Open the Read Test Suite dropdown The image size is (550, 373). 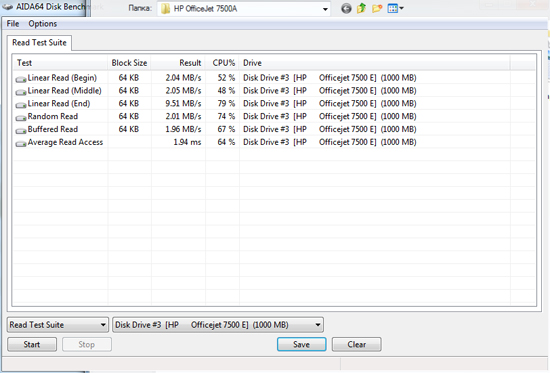58,325
